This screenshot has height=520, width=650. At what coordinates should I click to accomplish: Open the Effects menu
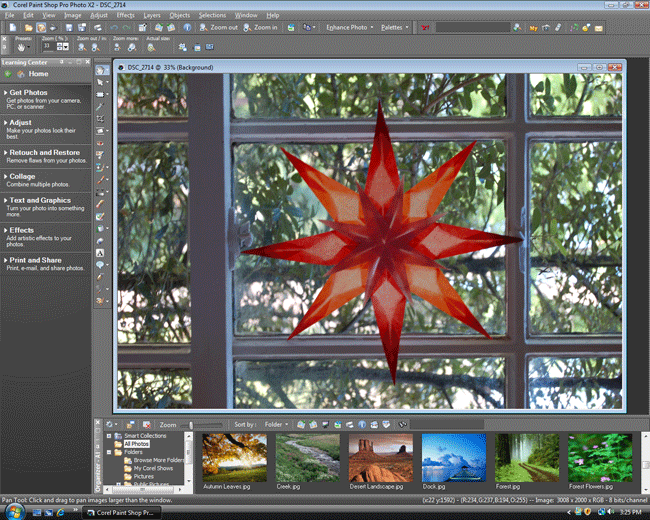point(125,15)
